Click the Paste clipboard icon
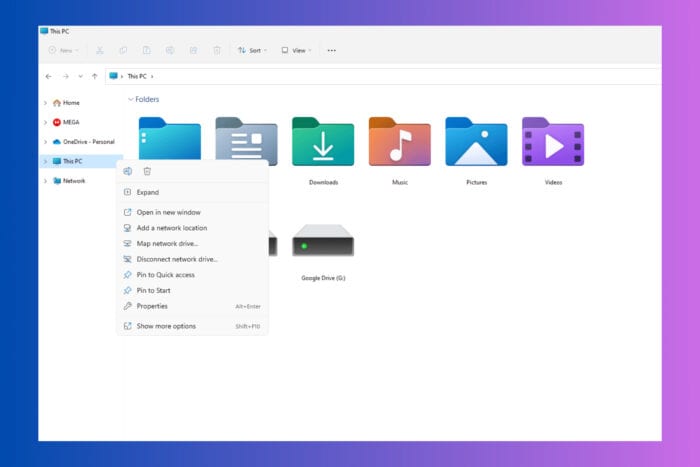The height and width of the screenshot is (467, 700). point(146,50)
